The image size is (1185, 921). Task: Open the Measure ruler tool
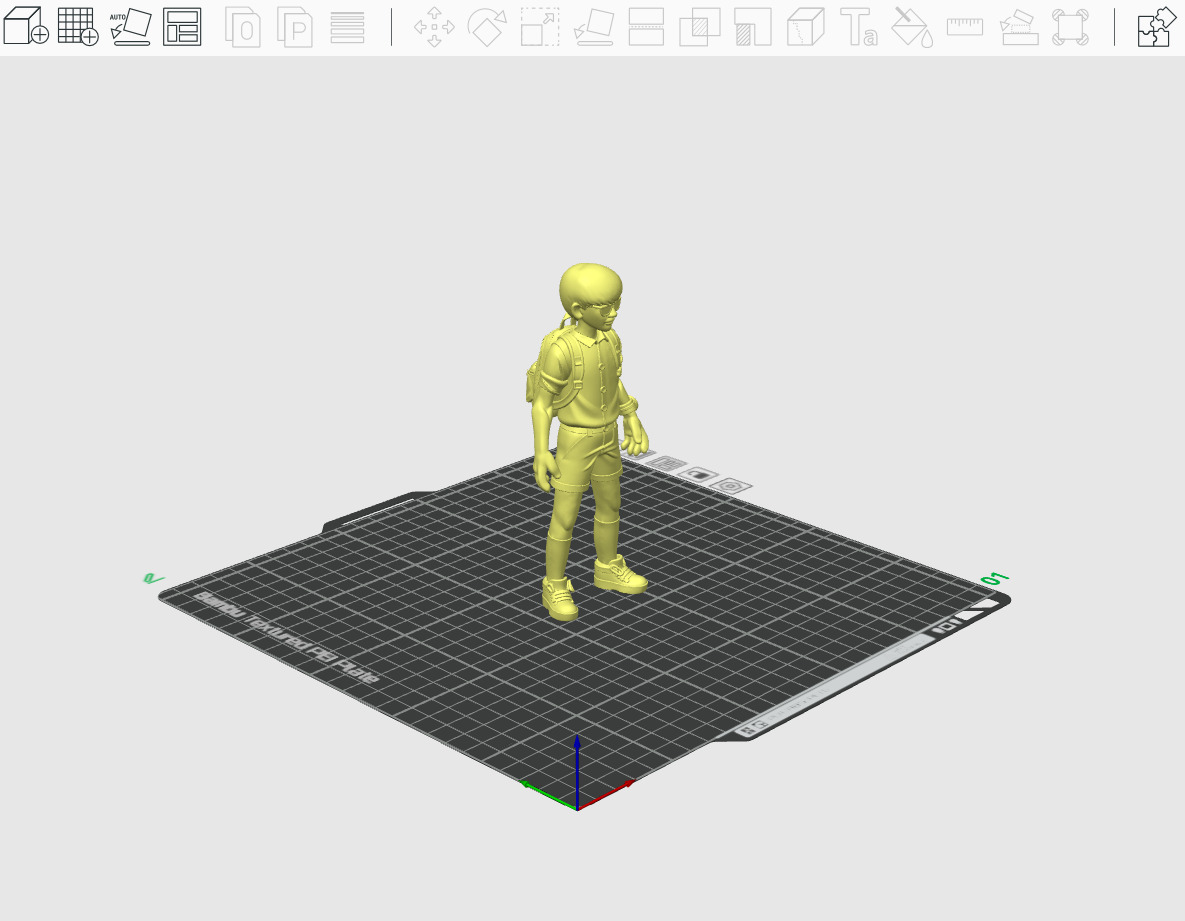pos(965,27)
